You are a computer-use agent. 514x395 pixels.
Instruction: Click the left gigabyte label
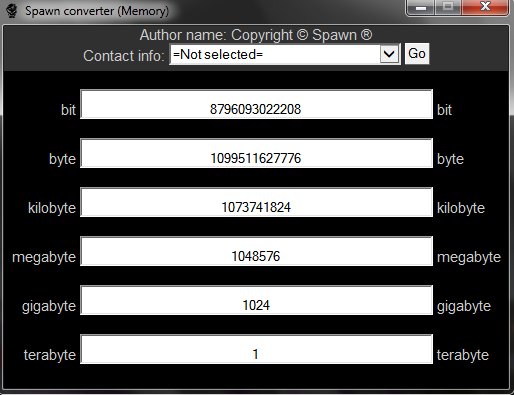click(x=49, y=306)
